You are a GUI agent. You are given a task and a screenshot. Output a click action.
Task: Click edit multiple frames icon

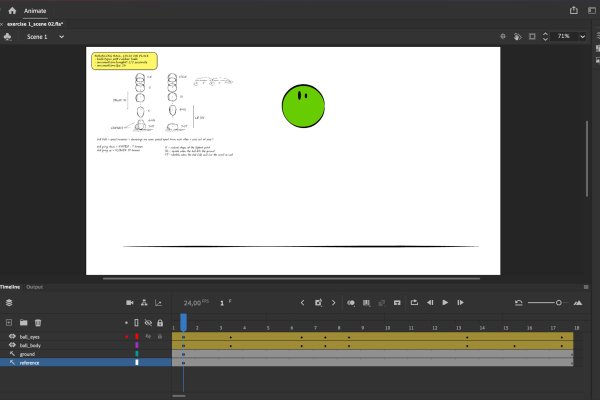point(366,303)
